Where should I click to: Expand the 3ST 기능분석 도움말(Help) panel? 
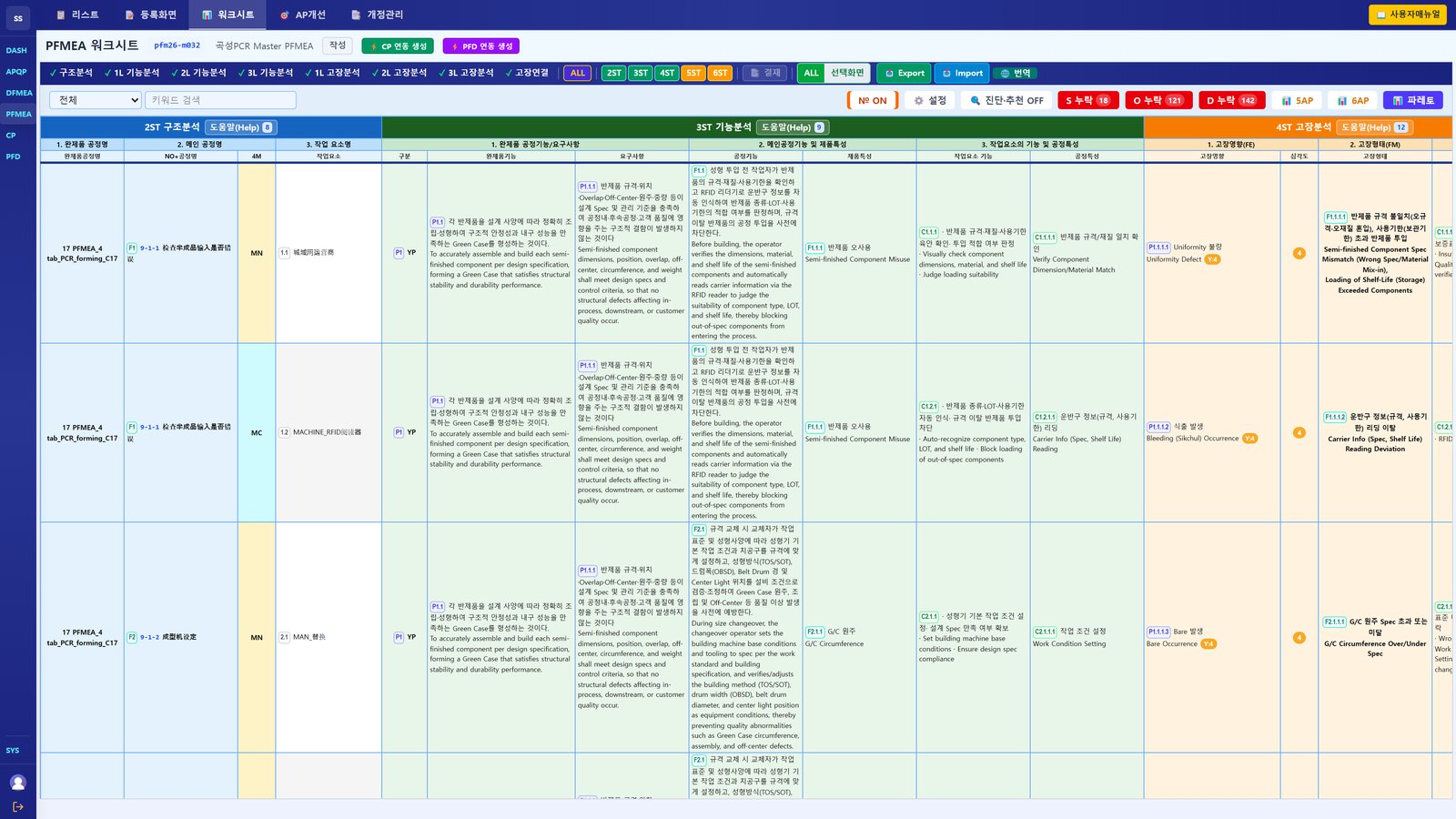tap(793, 127)
